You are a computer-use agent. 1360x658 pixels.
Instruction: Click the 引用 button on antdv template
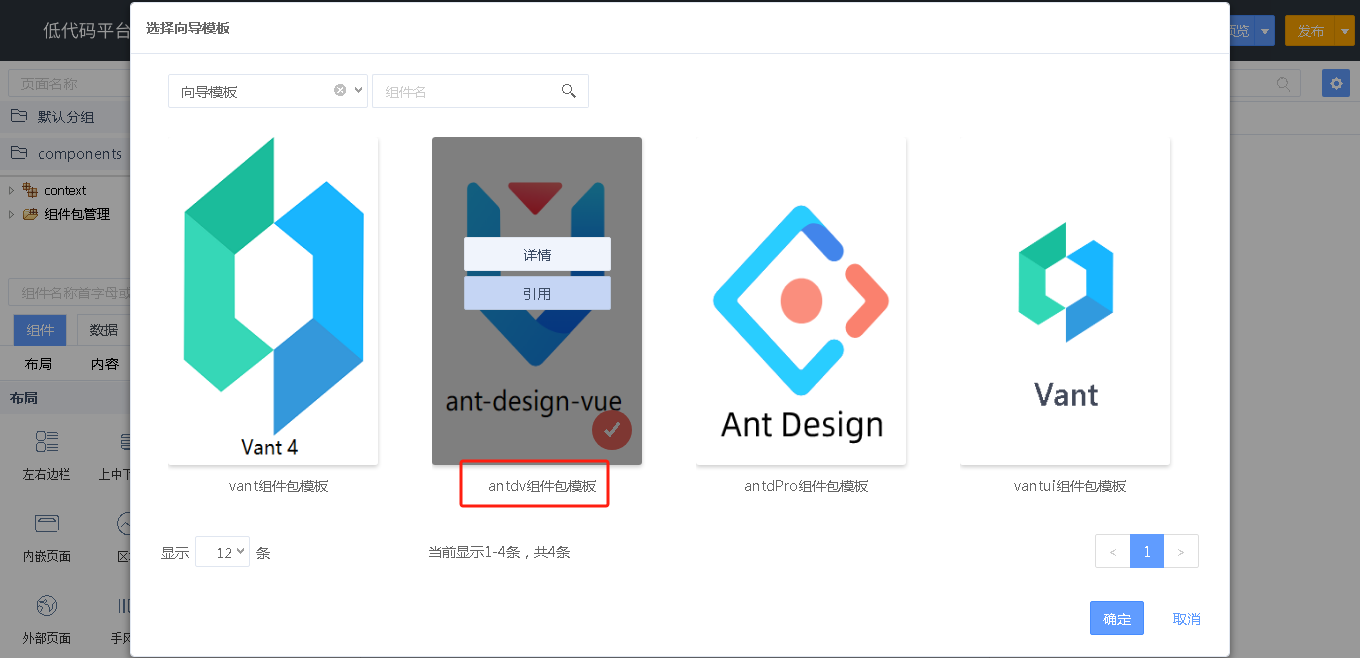[x=537, y=293]
